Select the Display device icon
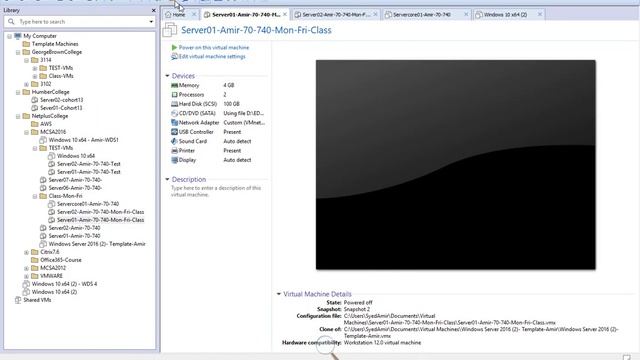 point(174,160)
